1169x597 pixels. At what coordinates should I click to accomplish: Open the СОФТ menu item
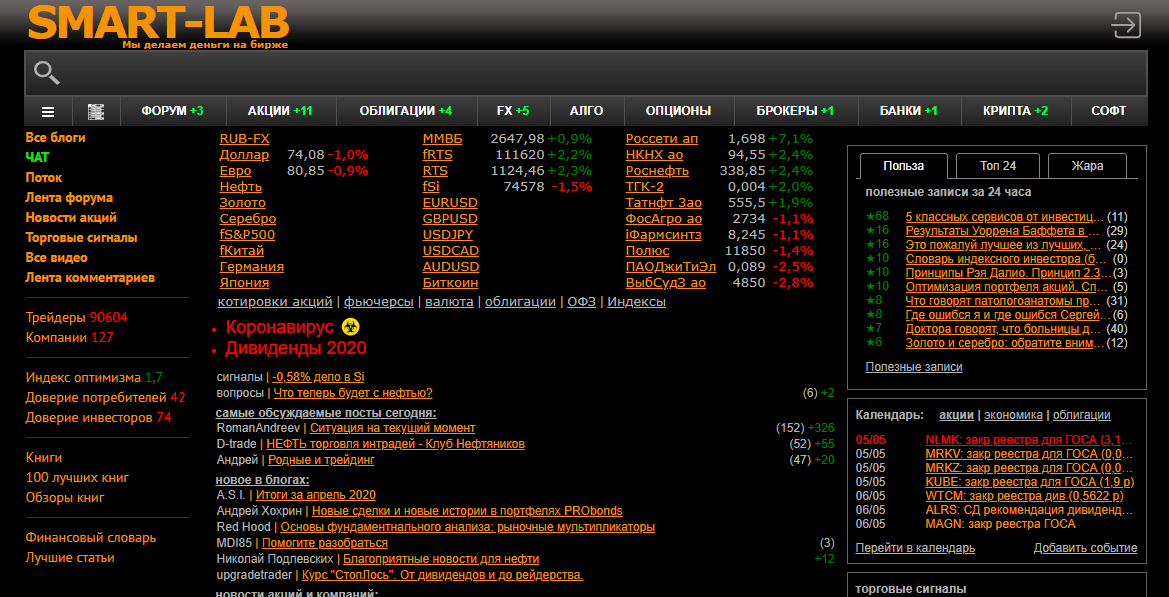tap(1109, 111)
